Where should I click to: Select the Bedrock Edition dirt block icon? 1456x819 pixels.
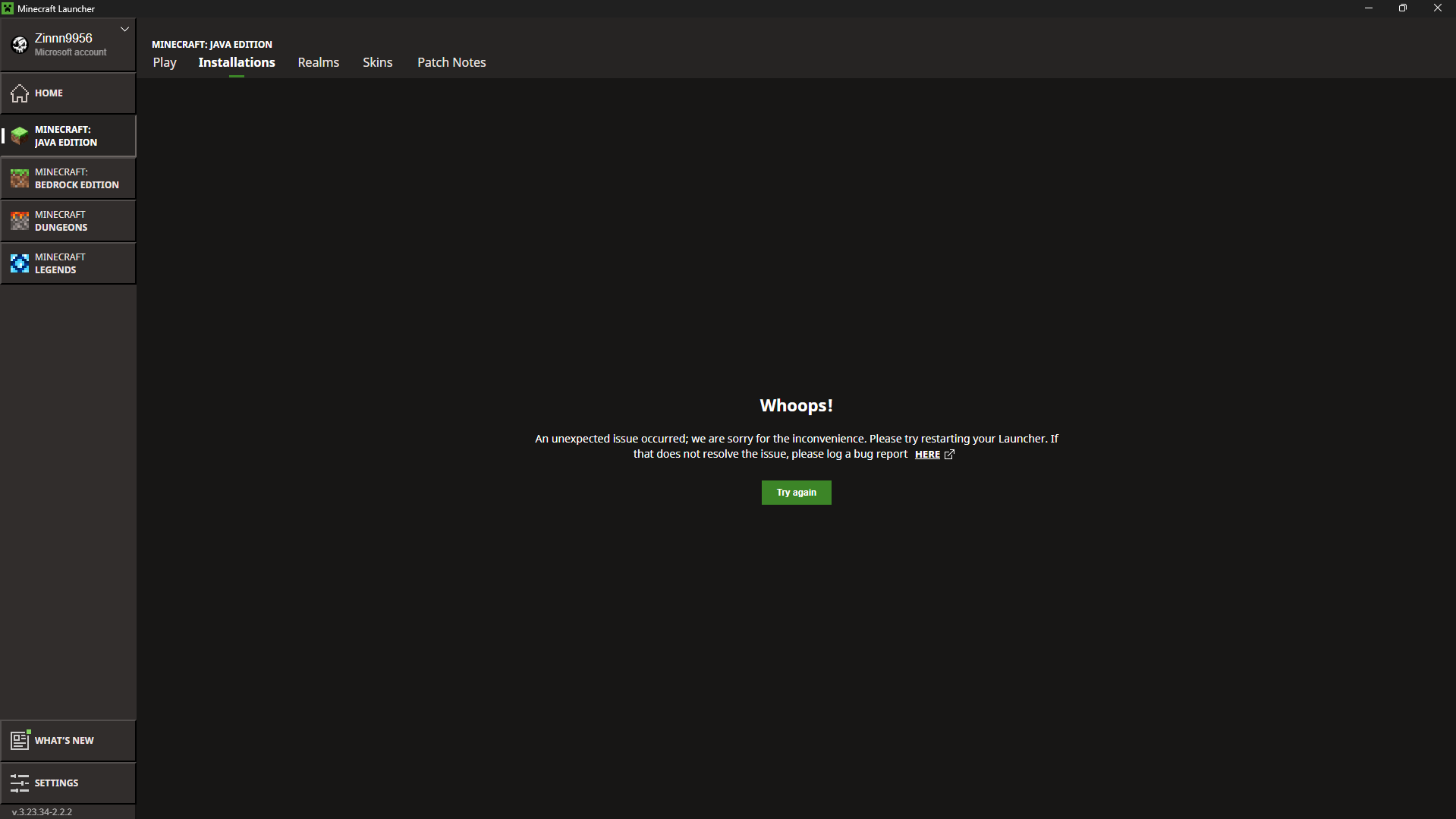point(20,178)
